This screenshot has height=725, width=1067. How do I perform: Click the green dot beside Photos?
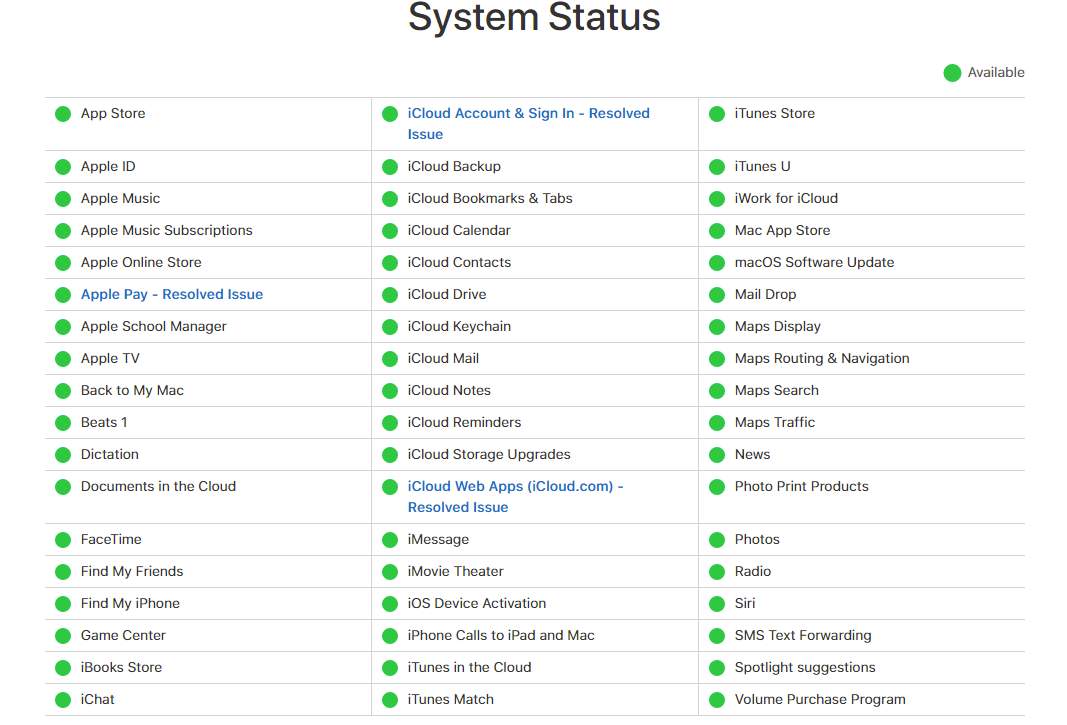click(717, 540)
